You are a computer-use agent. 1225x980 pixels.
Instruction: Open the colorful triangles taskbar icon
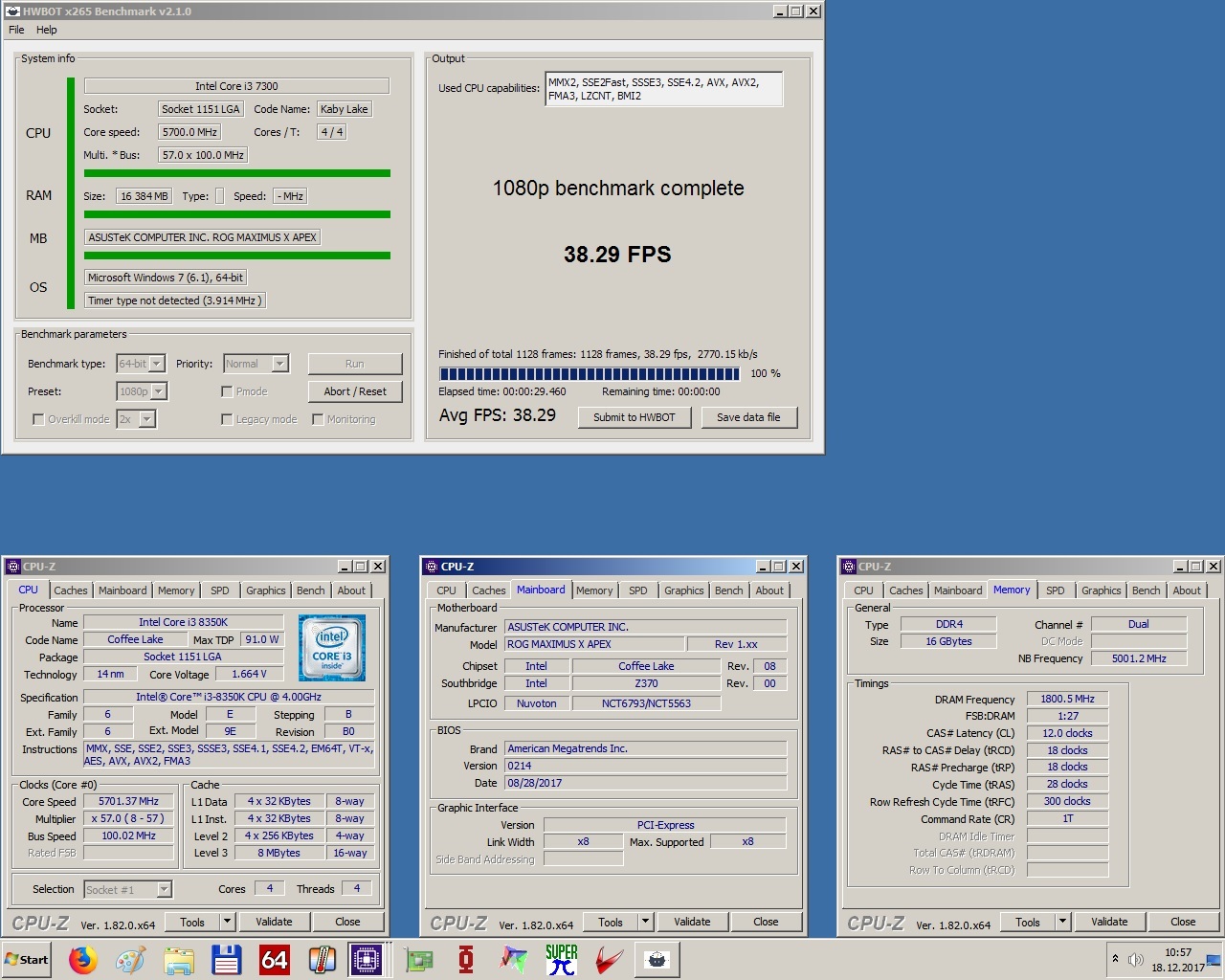[x=514, y=960]
